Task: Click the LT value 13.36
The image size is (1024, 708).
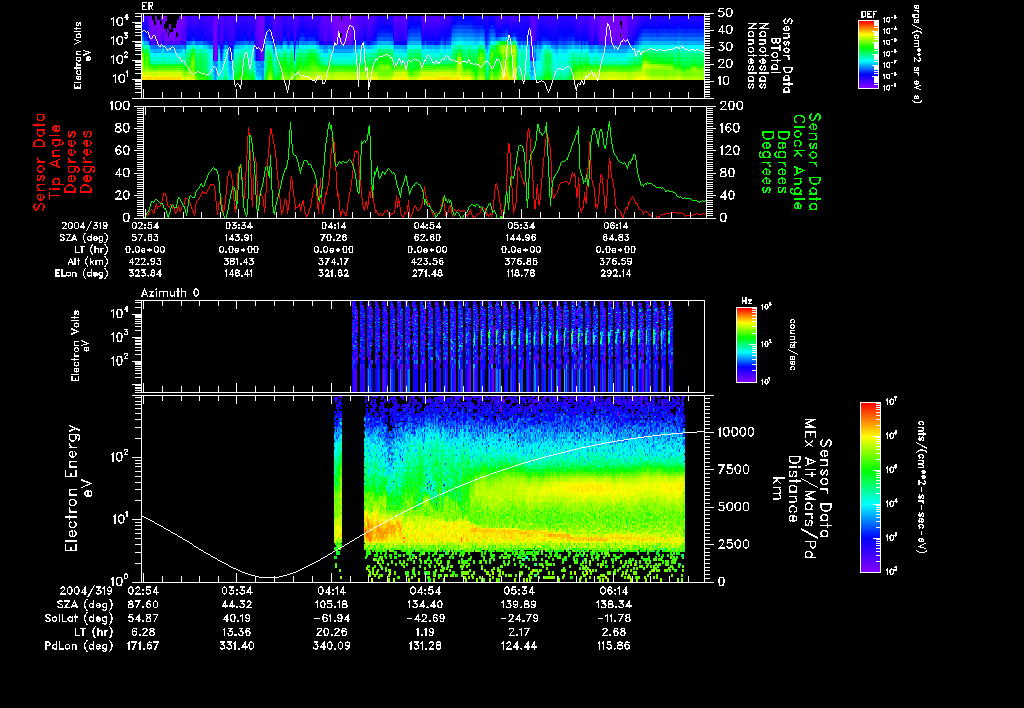Action: [239, 632]
